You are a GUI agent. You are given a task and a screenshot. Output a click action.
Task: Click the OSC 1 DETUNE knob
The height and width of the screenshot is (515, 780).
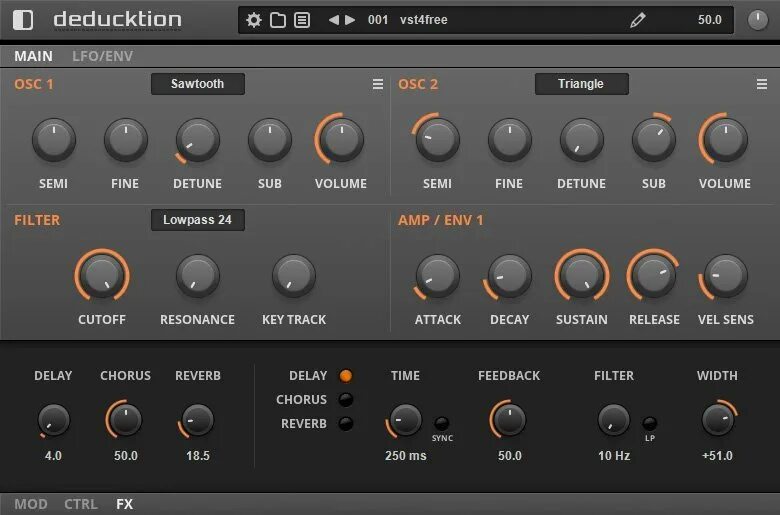click(197, 140)
